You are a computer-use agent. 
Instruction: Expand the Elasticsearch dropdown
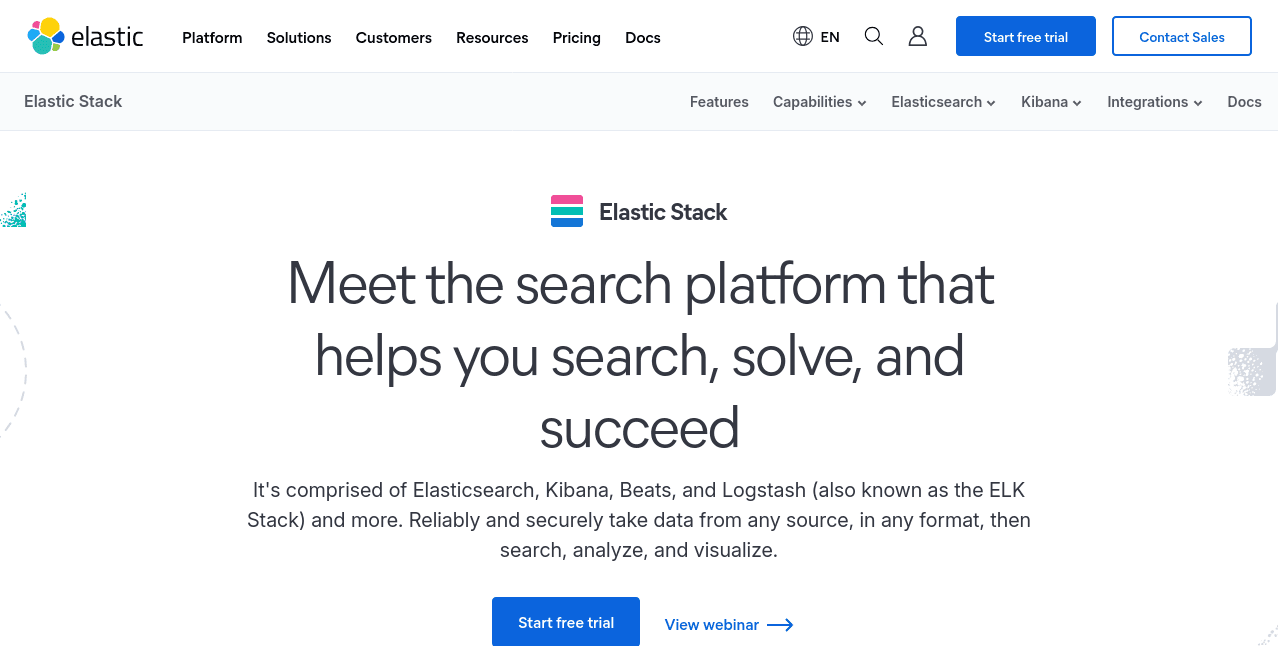coord(944,102)
